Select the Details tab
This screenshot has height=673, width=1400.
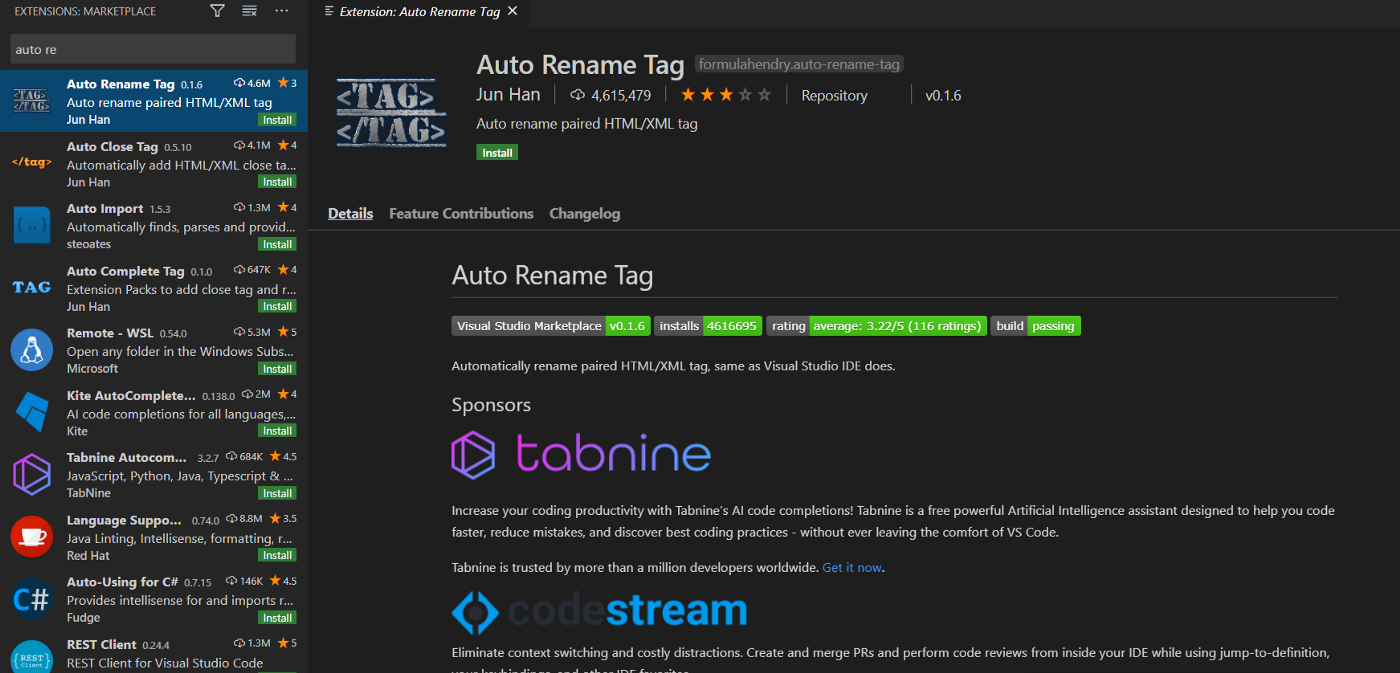pyautogui.click(x=350, y=214)
